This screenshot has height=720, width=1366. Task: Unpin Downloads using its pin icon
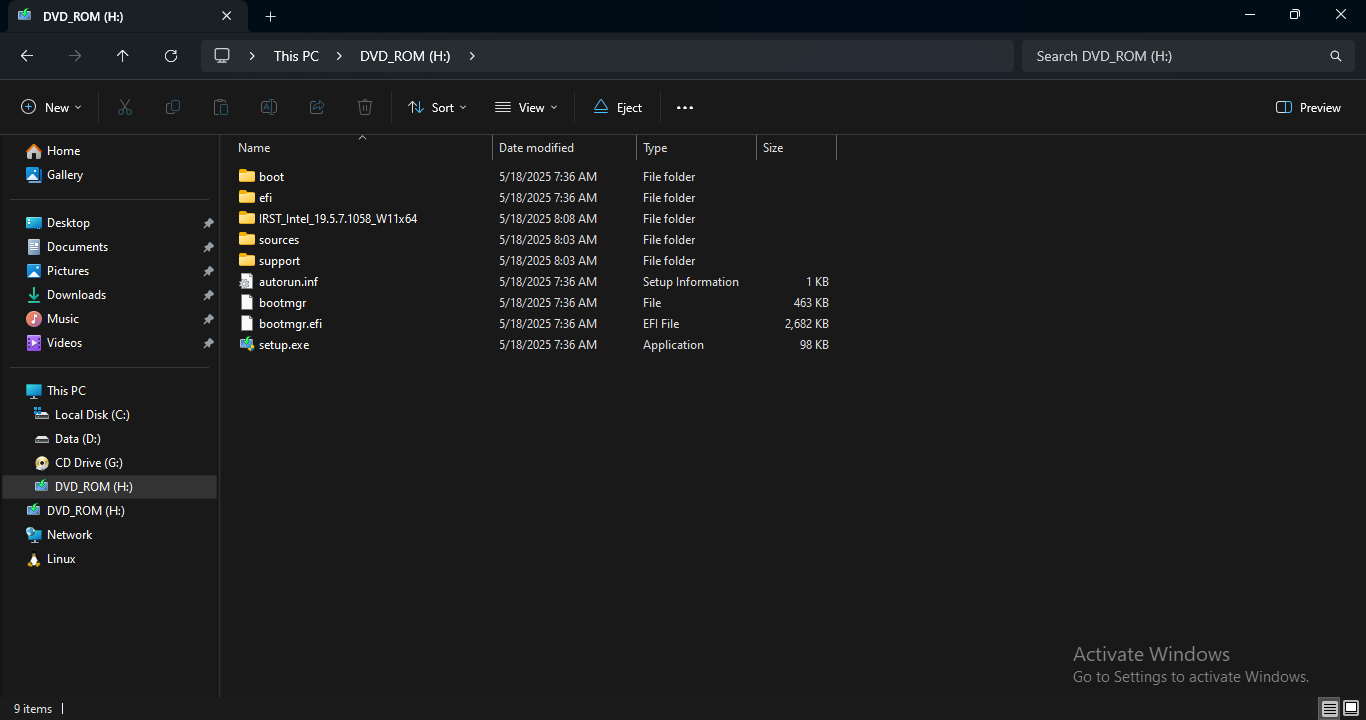pyautogui.click(x=208, y=295)
